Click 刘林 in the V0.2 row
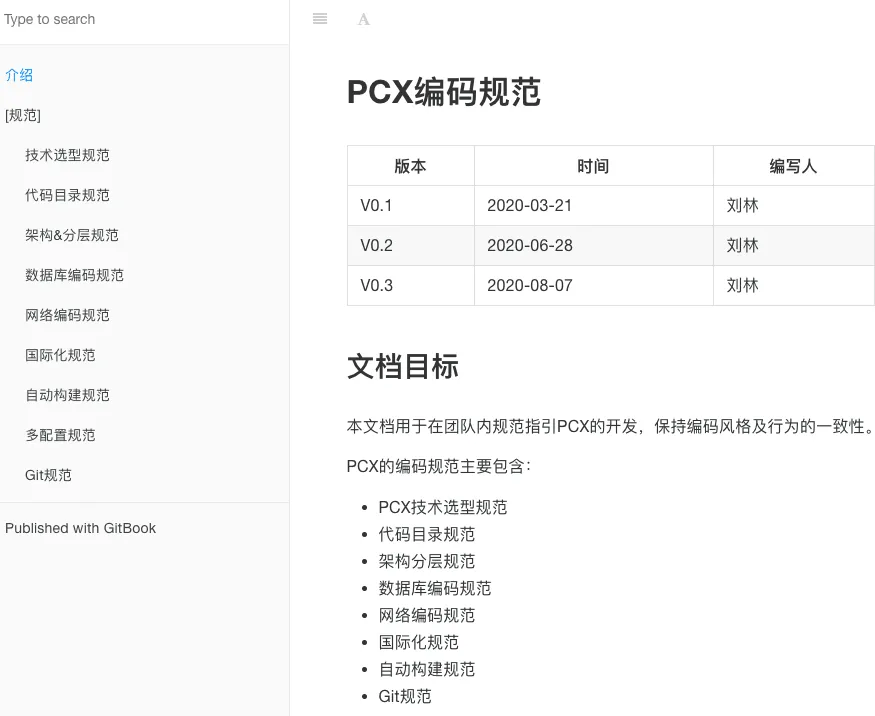This screenshot has height=716, width=875. click(x=742, y=246)
